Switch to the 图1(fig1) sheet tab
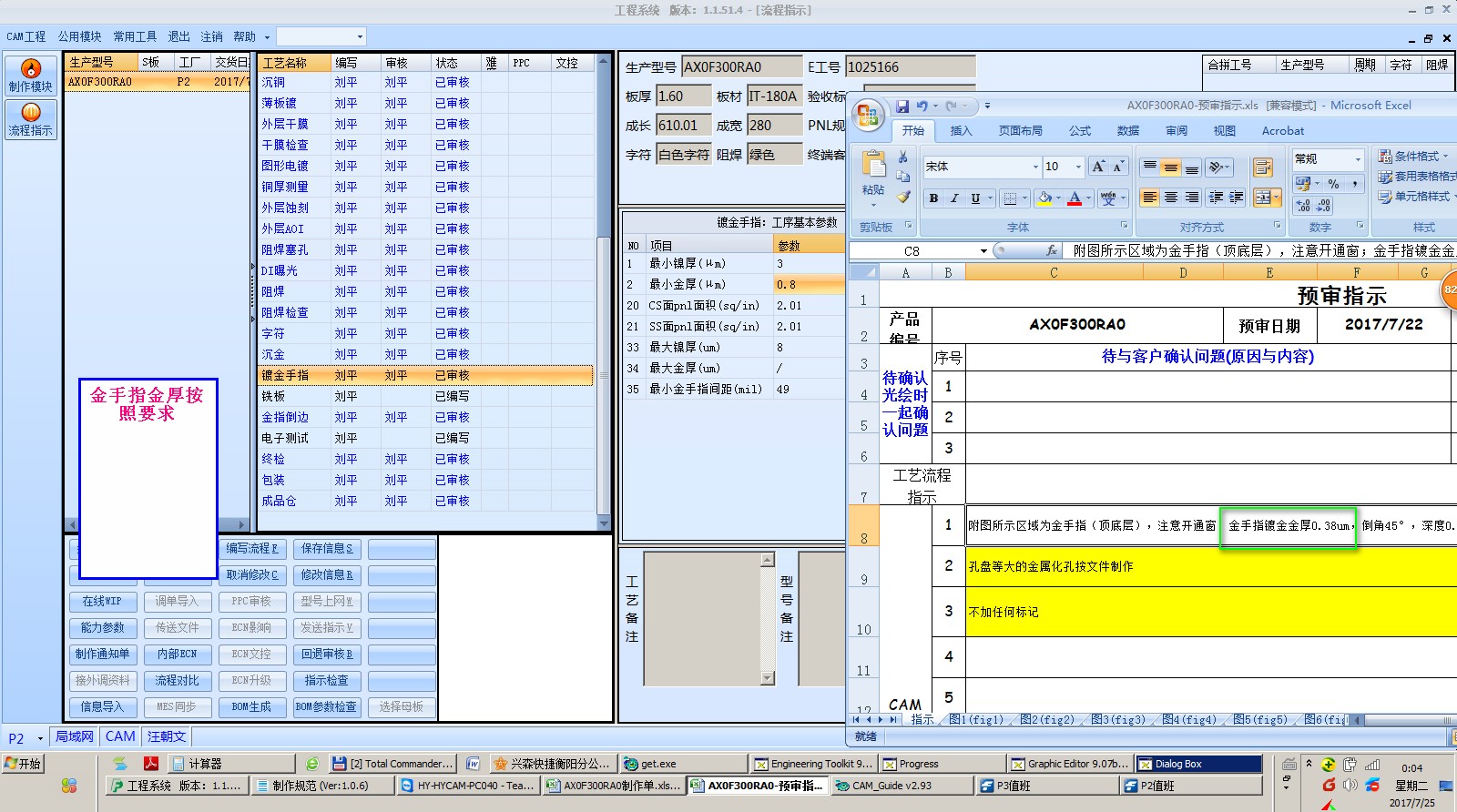Screen dimensions: 1457x812 click(x=976, y=719)
